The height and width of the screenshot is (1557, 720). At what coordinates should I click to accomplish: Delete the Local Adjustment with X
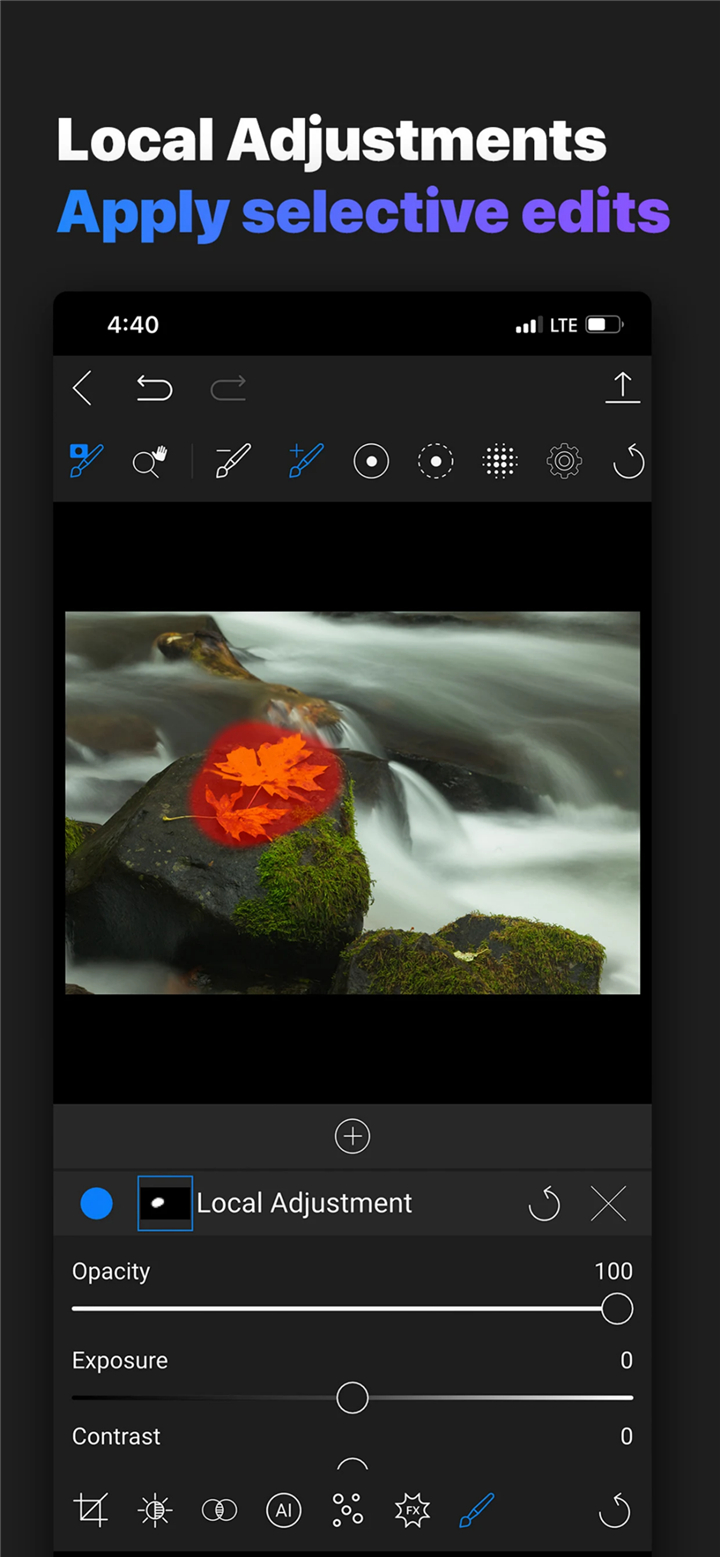608,1204
